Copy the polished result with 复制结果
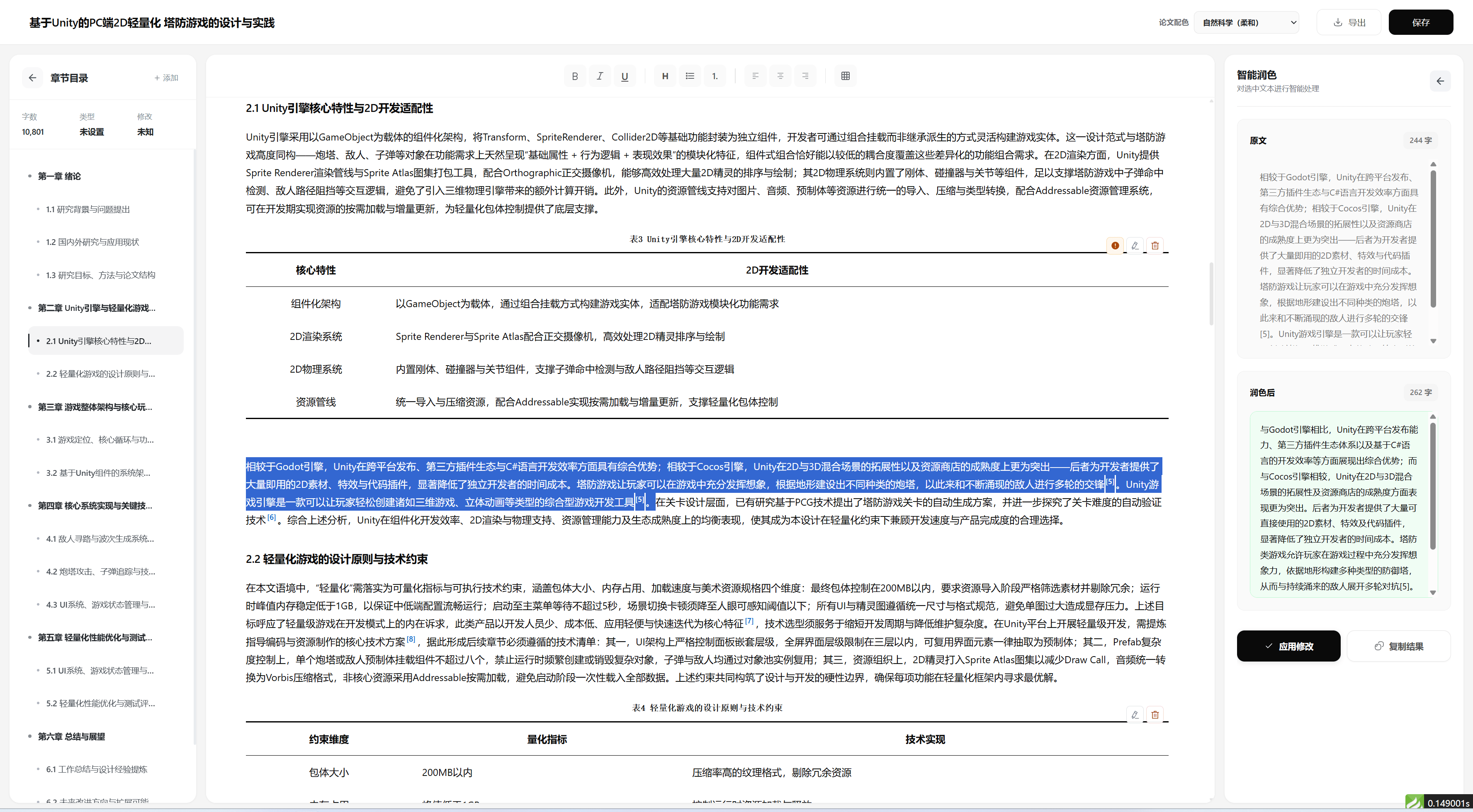This screenshot has height=812, width=1473. coord(1399,646)
